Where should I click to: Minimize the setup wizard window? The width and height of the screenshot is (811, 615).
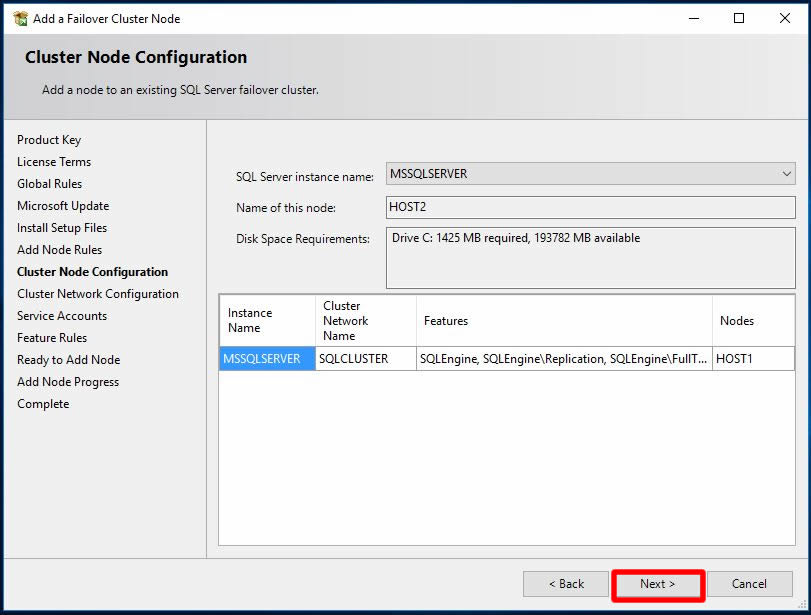tap(693, 18)
